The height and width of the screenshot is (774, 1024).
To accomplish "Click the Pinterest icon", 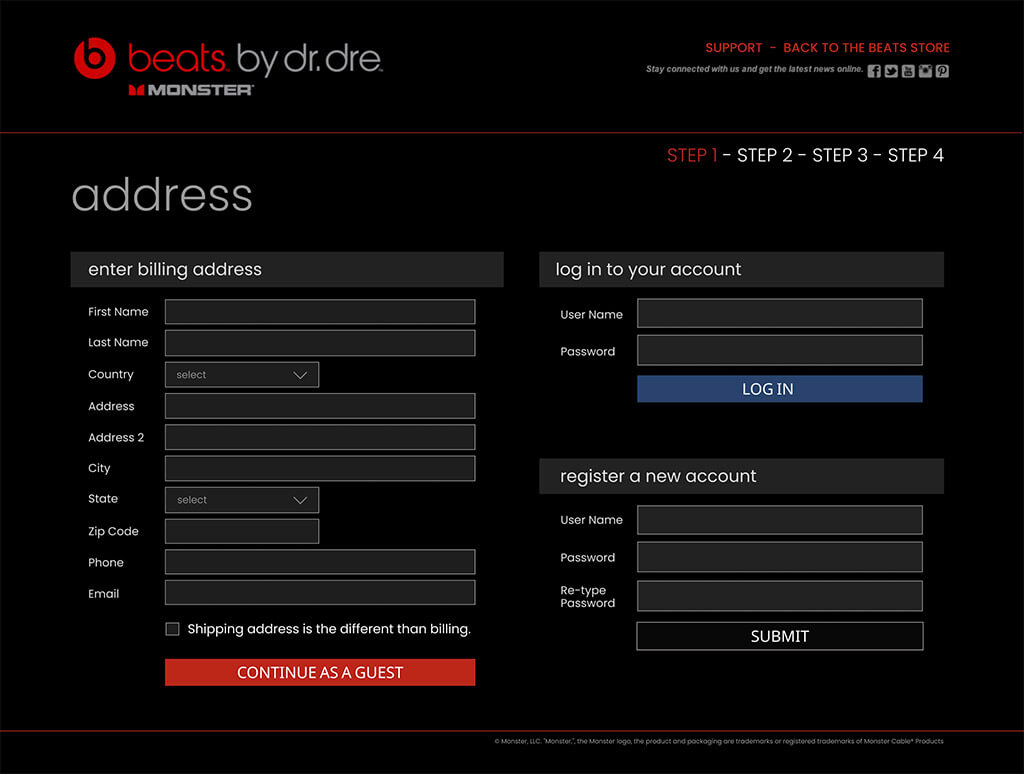I will (942, 71).
